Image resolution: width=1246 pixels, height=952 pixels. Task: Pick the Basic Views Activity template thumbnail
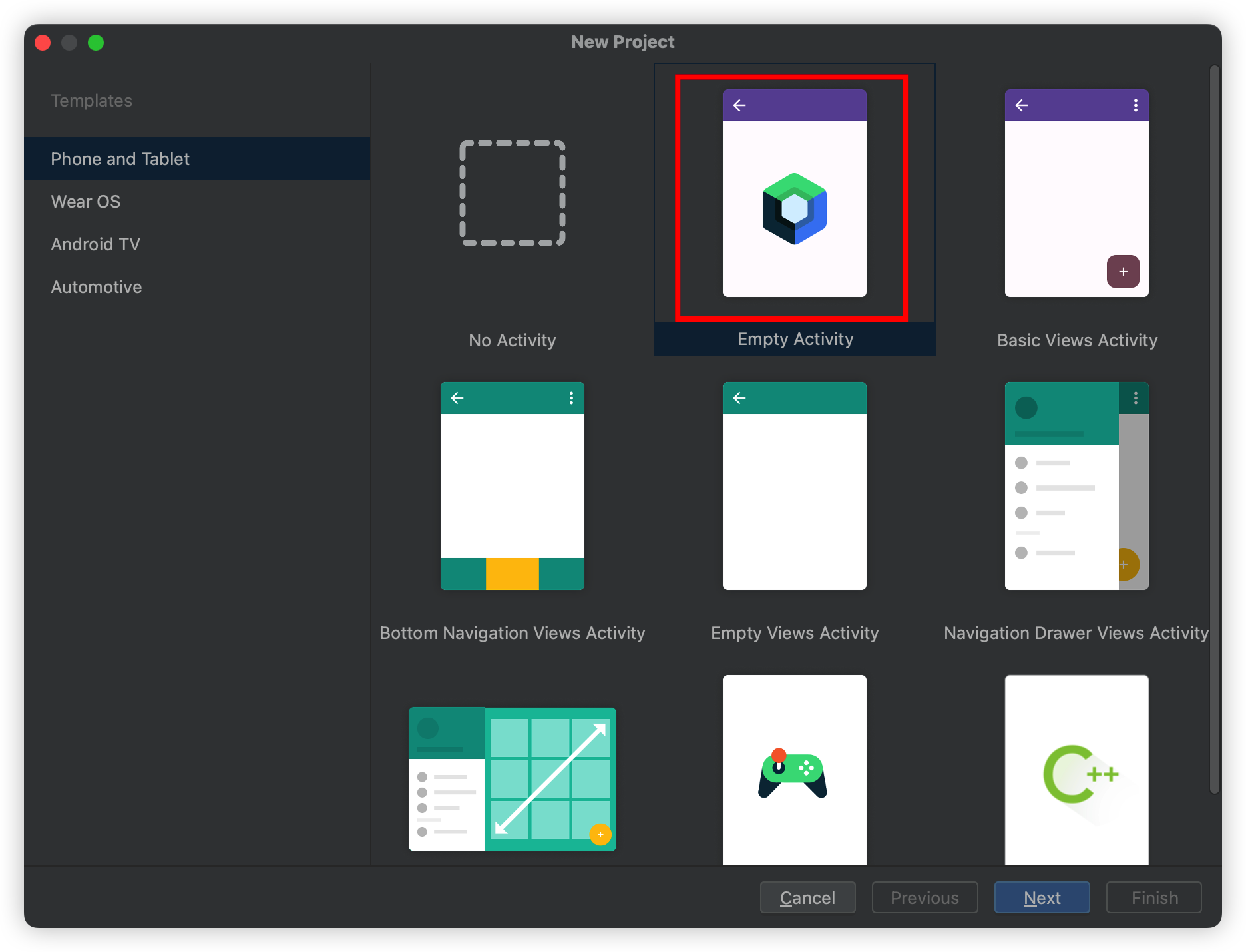click(1077, 193)
